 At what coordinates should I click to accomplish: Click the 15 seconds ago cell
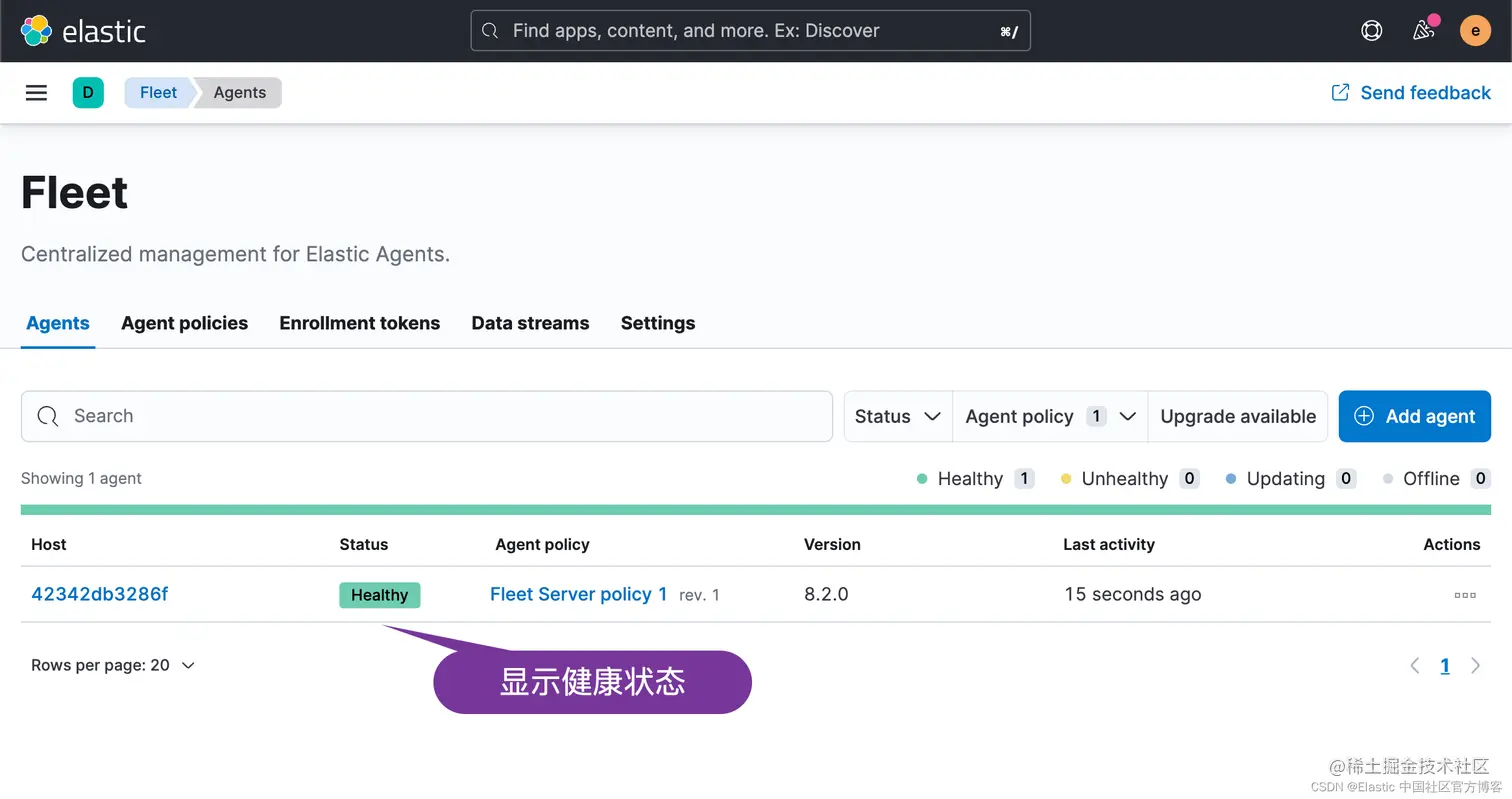1133,594
